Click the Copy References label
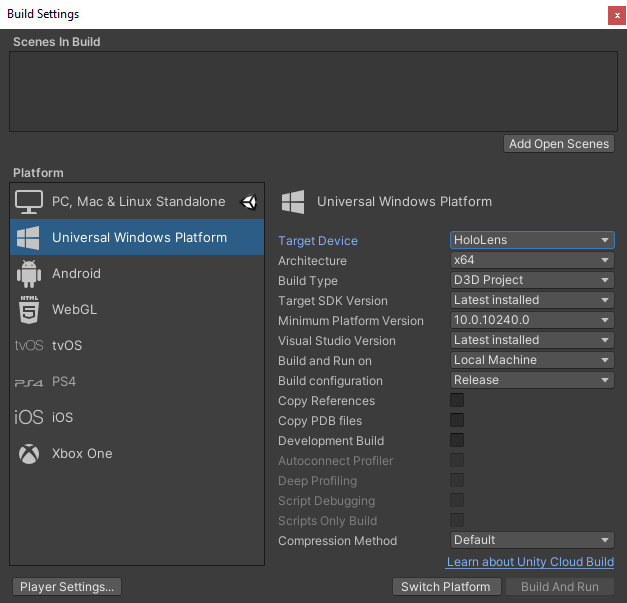 coord(326,401)
